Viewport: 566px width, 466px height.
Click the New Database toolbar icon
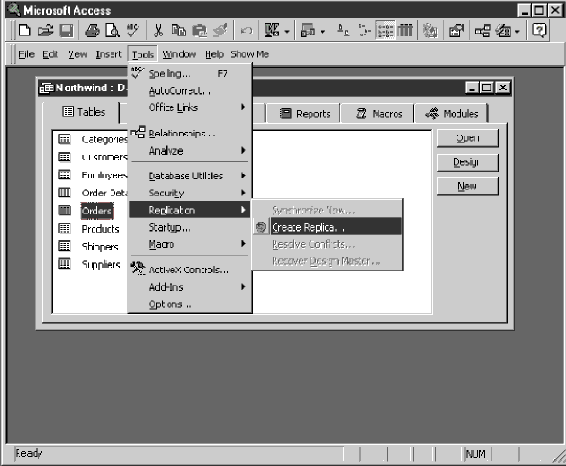click(x=24, y=31)
